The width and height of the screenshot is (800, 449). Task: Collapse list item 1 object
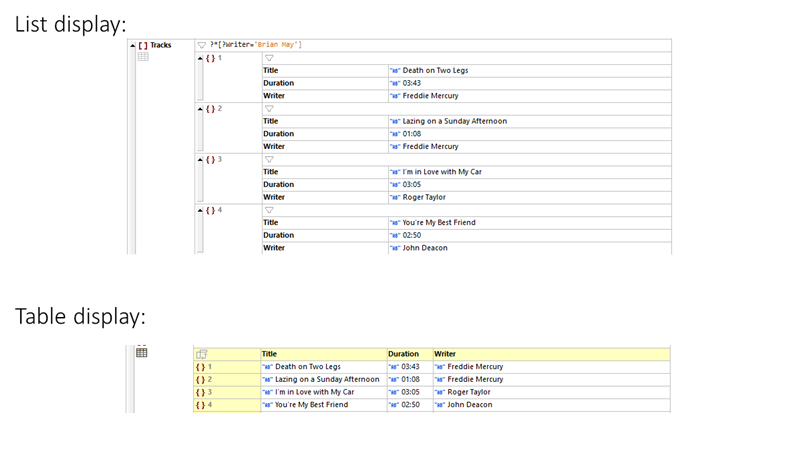pos(199,58)
